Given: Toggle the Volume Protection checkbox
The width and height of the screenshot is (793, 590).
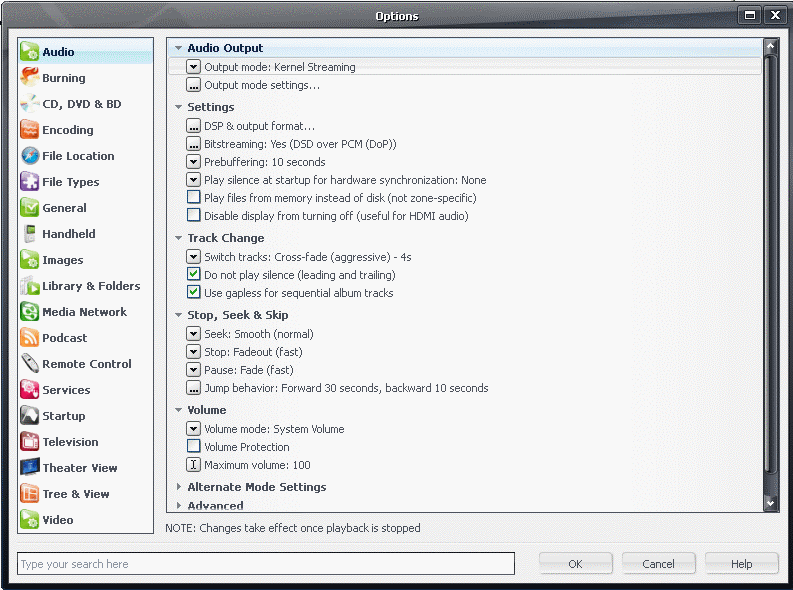Looking at the screenshot, I should click(194, 447).
